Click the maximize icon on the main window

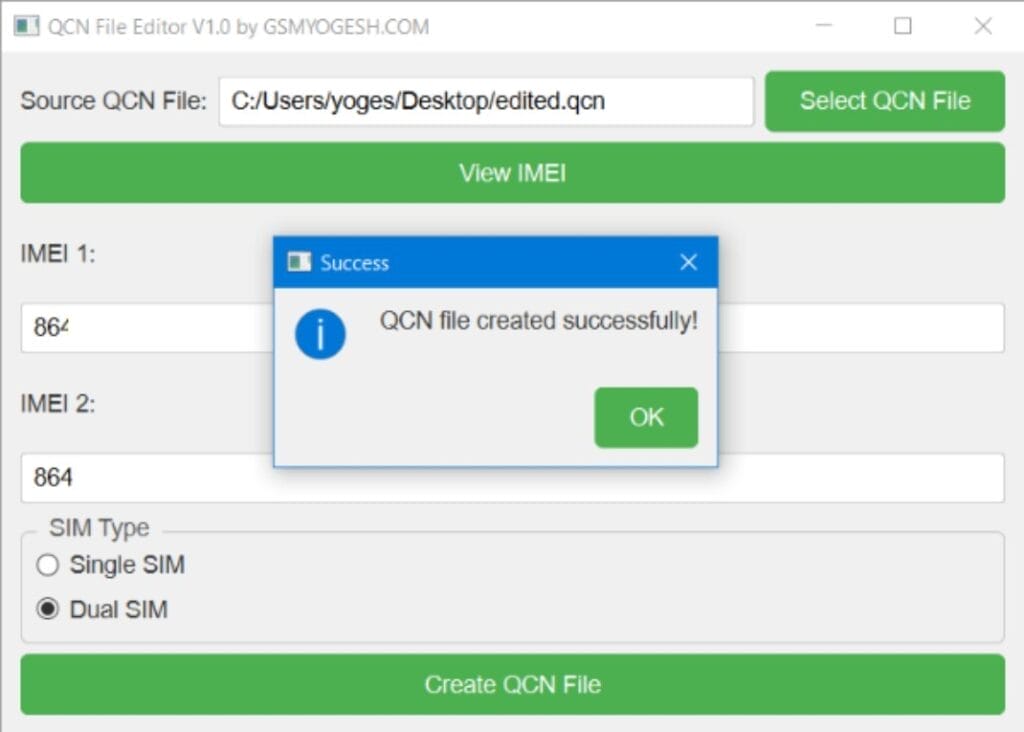[905, 24]
